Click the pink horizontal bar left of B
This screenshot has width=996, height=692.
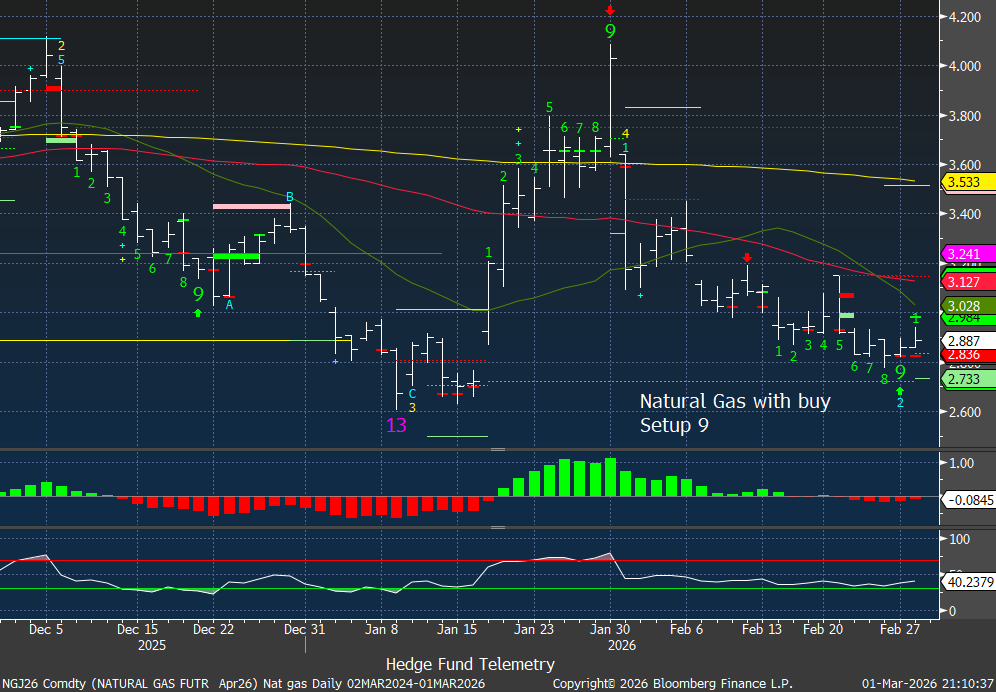(250, 206)
